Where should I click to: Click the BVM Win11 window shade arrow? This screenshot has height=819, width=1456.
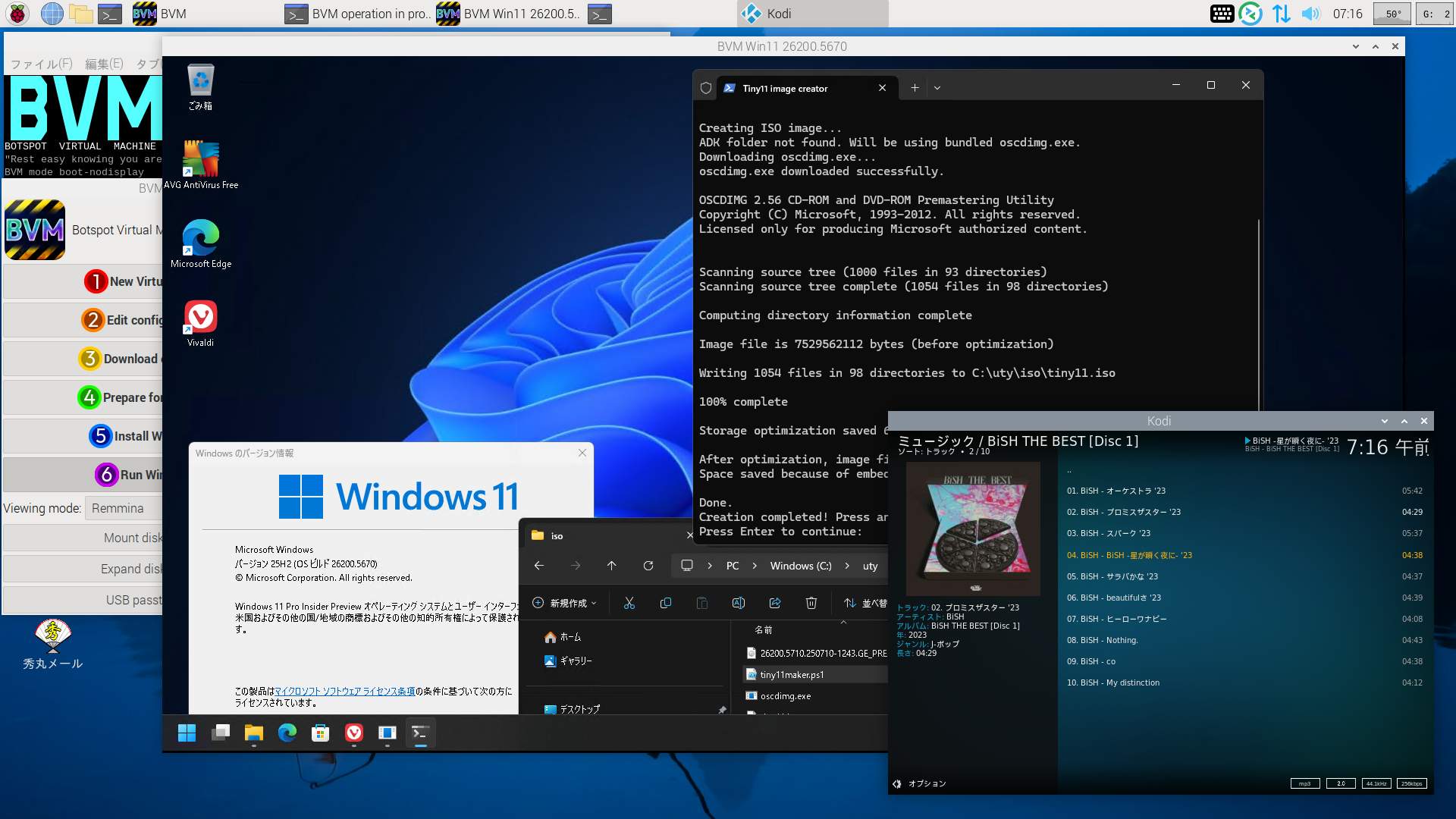click(1355, 46)
